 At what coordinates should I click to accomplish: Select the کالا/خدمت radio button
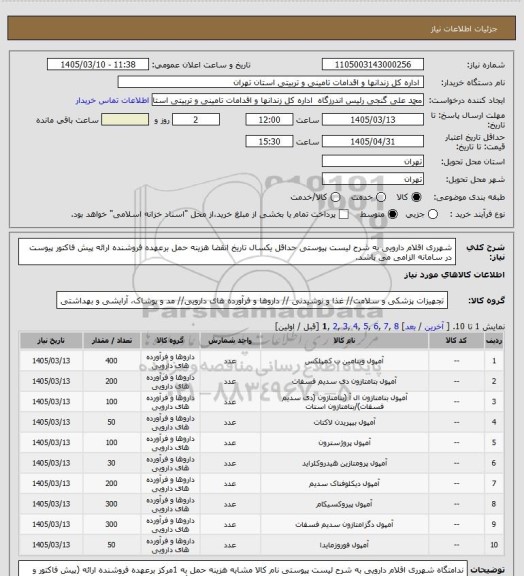(335, 197)
